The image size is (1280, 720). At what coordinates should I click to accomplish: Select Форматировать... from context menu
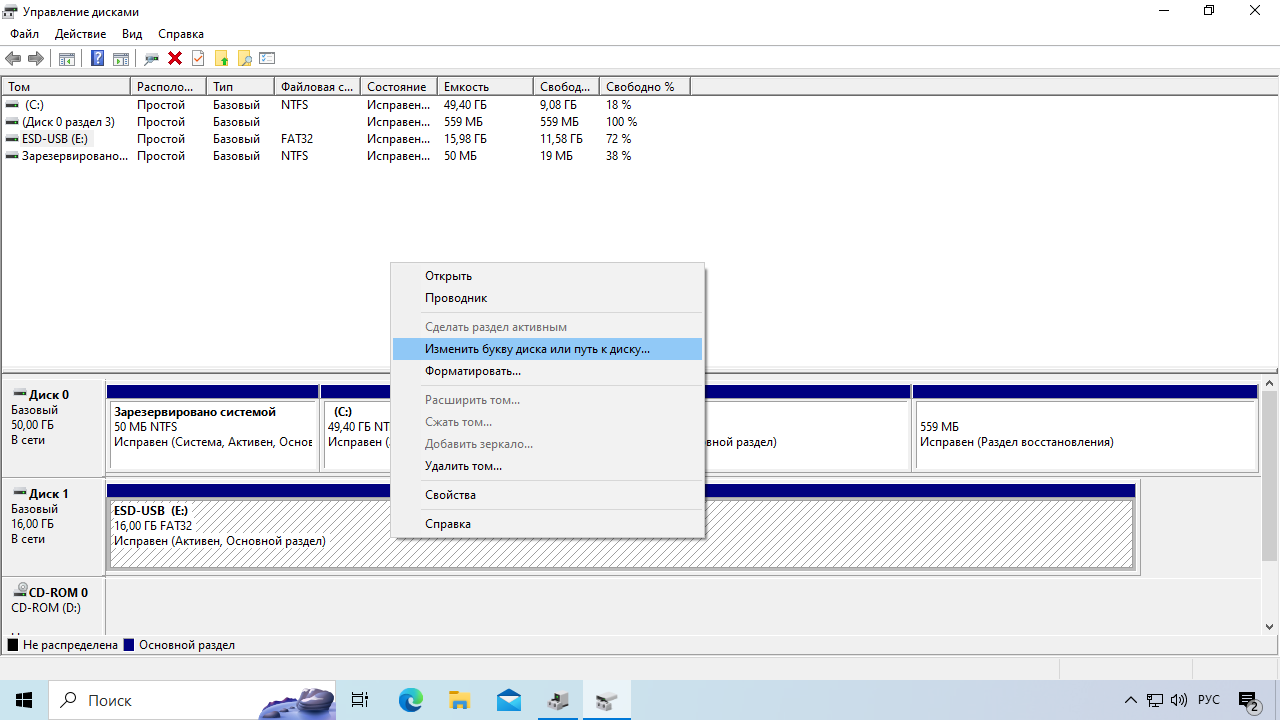[472, 371]
